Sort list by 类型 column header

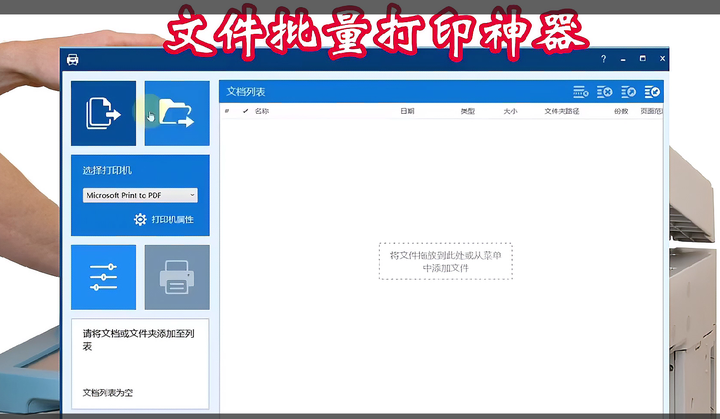(468, 111)
